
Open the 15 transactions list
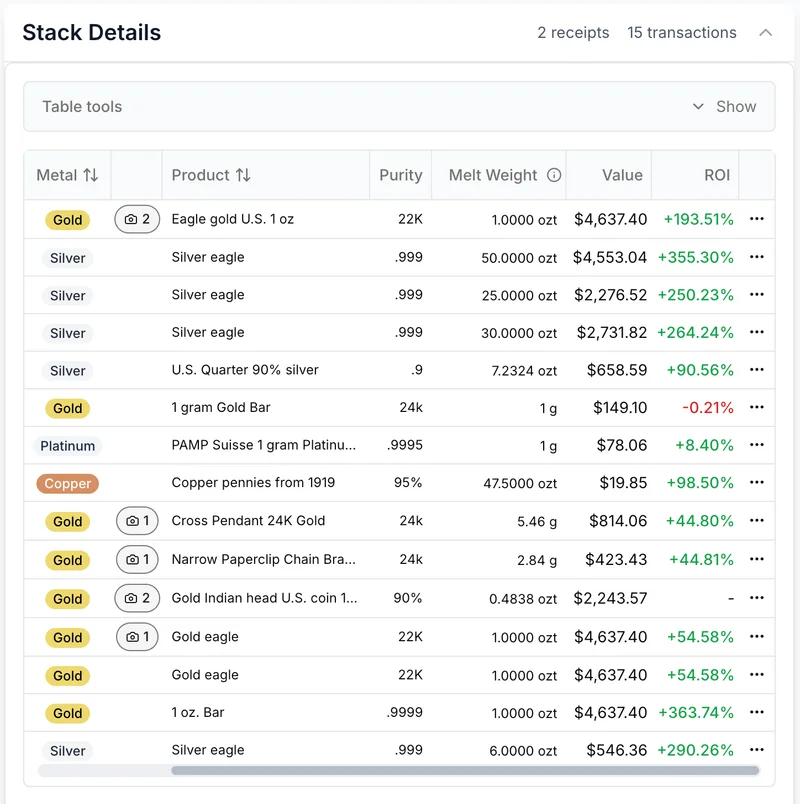[681, 32]
